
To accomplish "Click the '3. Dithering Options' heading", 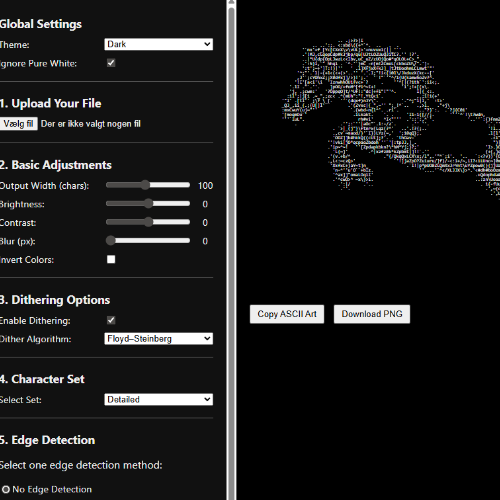I will [55, 300].
